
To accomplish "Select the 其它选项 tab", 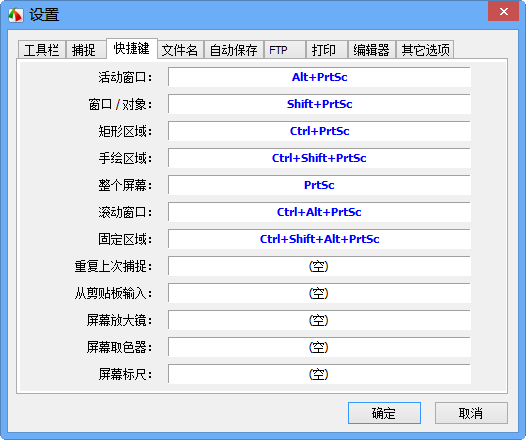I will pyautogui.click(x=425, y=50).
